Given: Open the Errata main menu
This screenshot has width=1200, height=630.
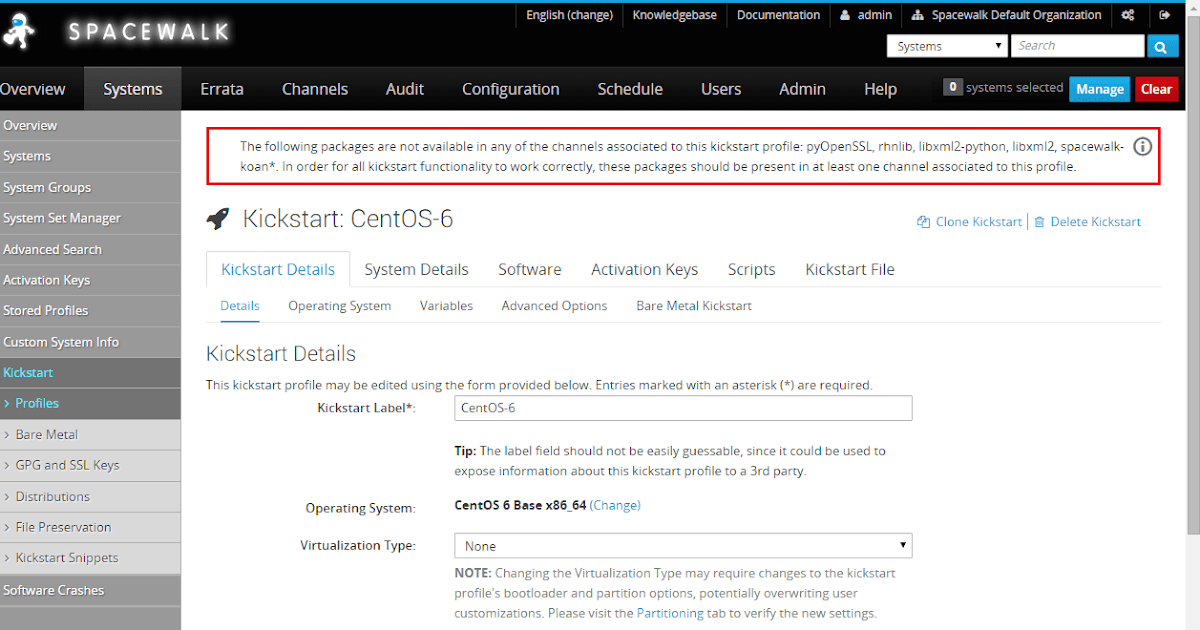Looking at the screenshot, I should pos(222,89).
